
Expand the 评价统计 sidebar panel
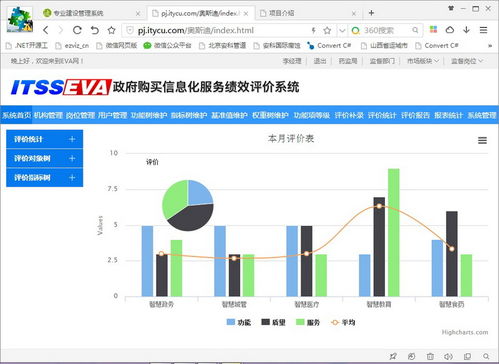(45, 139)
